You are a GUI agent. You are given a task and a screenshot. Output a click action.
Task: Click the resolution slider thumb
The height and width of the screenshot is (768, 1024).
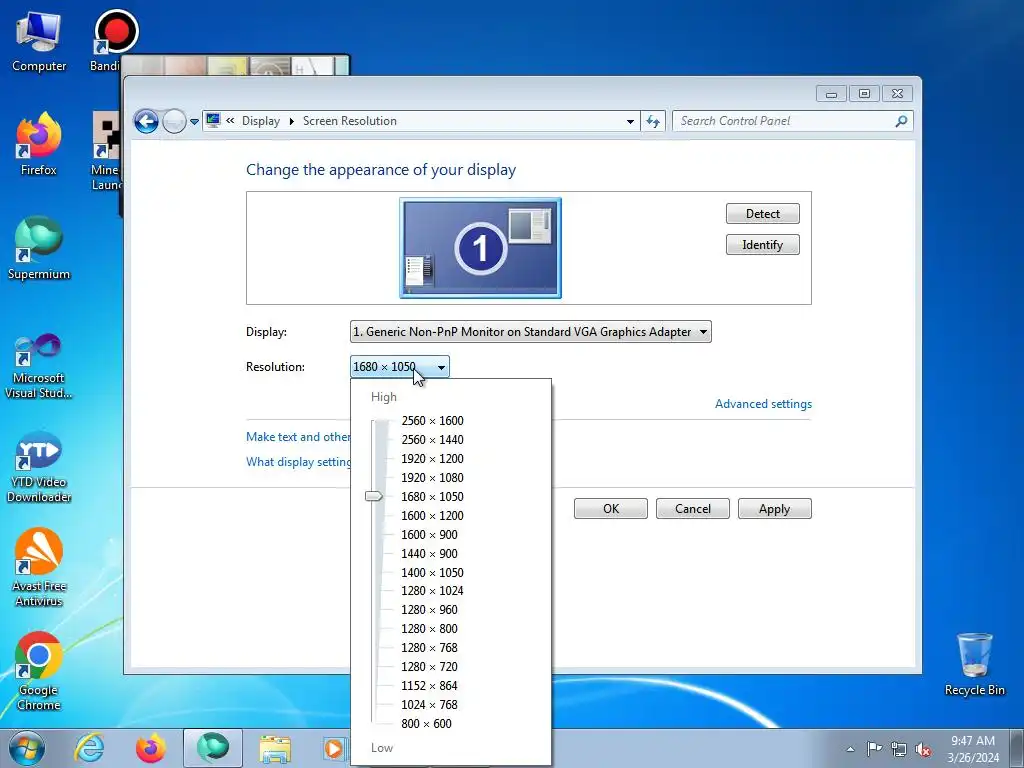click(374, 496)
